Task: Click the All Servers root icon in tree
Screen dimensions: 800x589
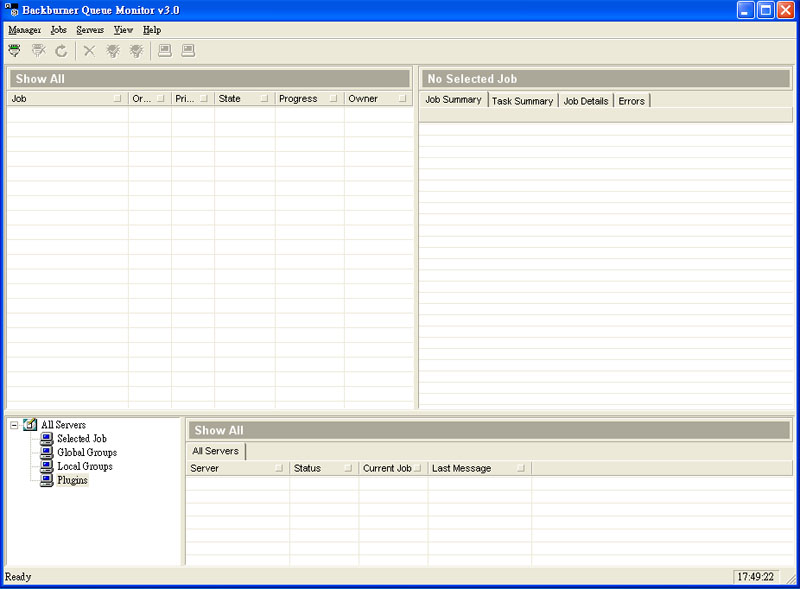Action: tap(30, 424)
